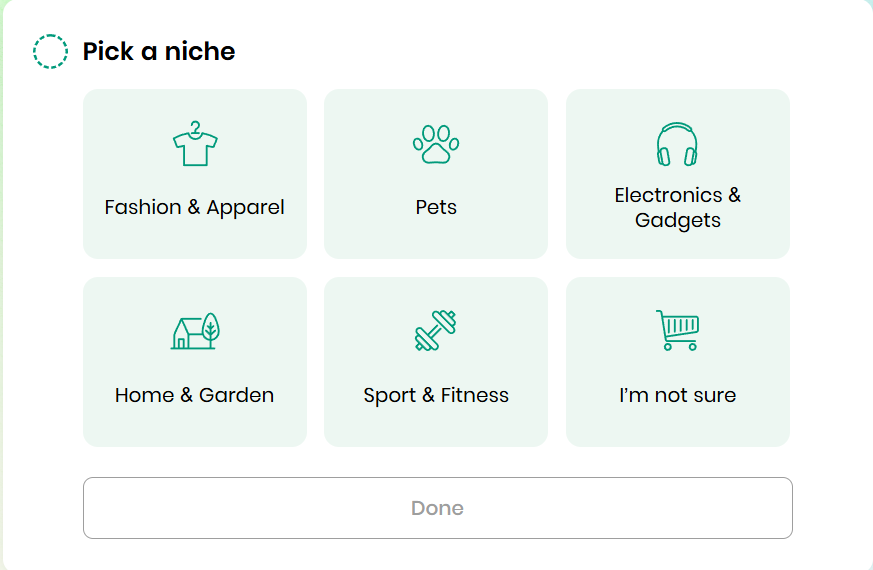Click the headphones icon

coord(677,144)
